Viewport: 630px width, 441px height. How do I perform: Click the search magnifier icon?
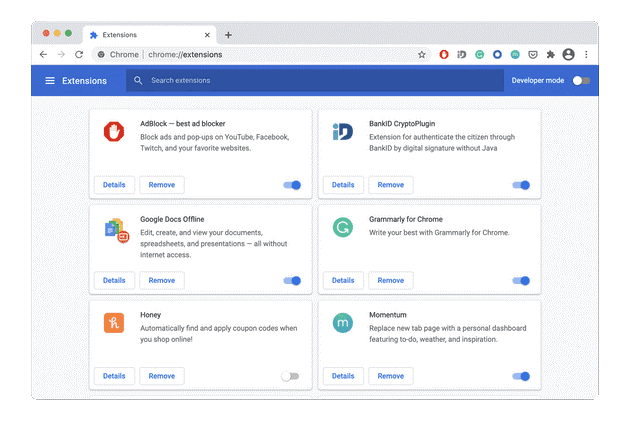pyautogui.click(x=138, y=80)
